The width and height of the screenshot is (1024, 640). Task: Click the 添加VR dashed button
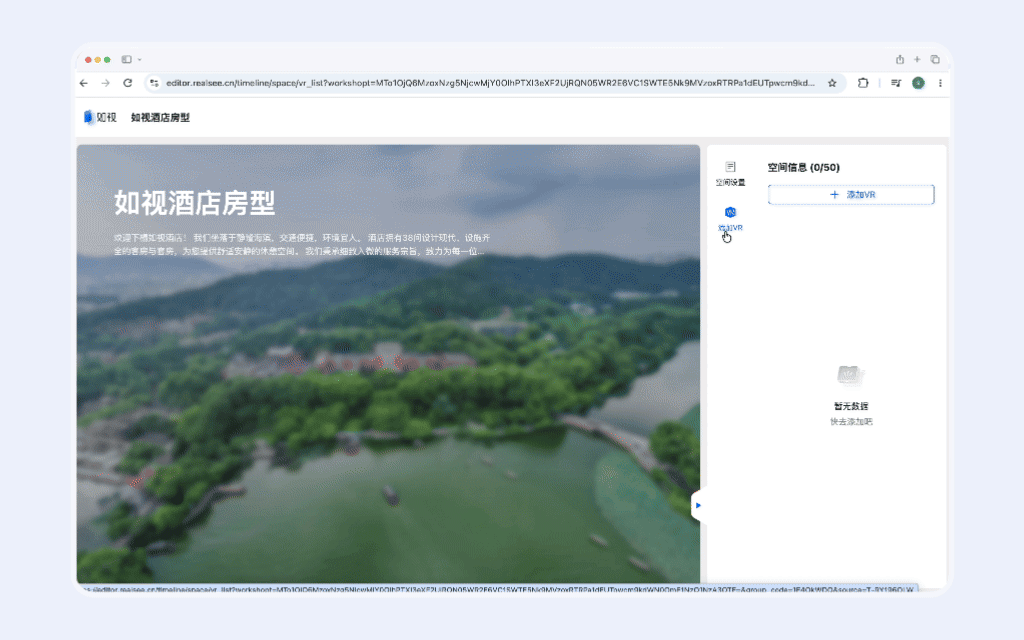pyautogui.click(x=851, y=195)
